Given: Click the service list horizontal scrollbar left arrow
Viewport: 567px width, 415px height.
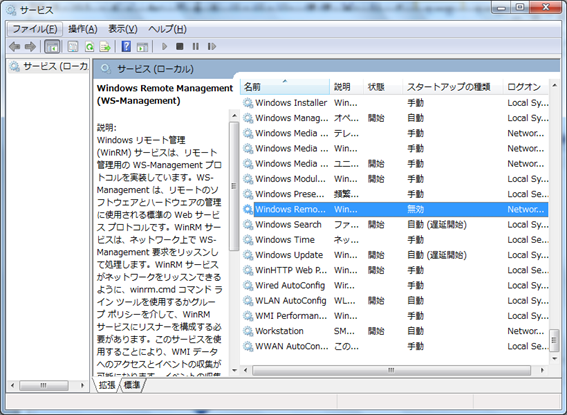Looking at the screenshot, I should pos(246,370).
